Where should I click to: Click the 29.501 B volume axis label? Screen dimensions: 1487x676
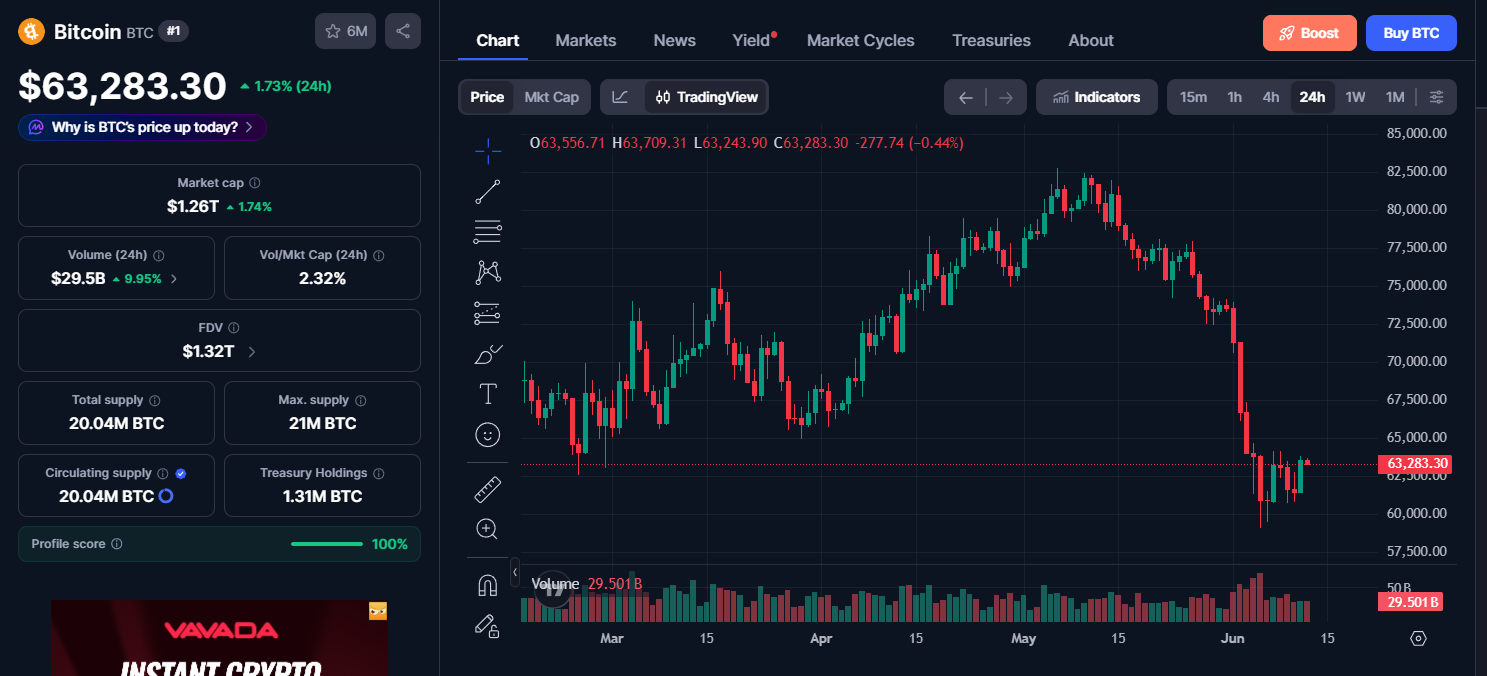coord(1411,602)
